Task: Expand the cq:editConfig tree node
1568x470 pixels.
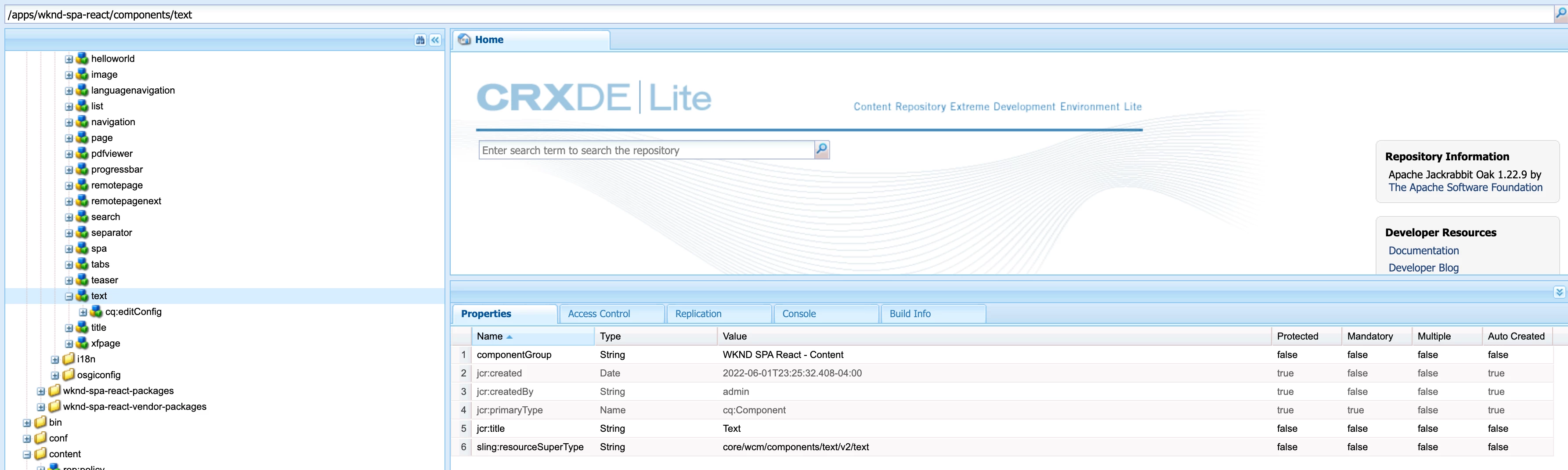Action: [83, 312]
